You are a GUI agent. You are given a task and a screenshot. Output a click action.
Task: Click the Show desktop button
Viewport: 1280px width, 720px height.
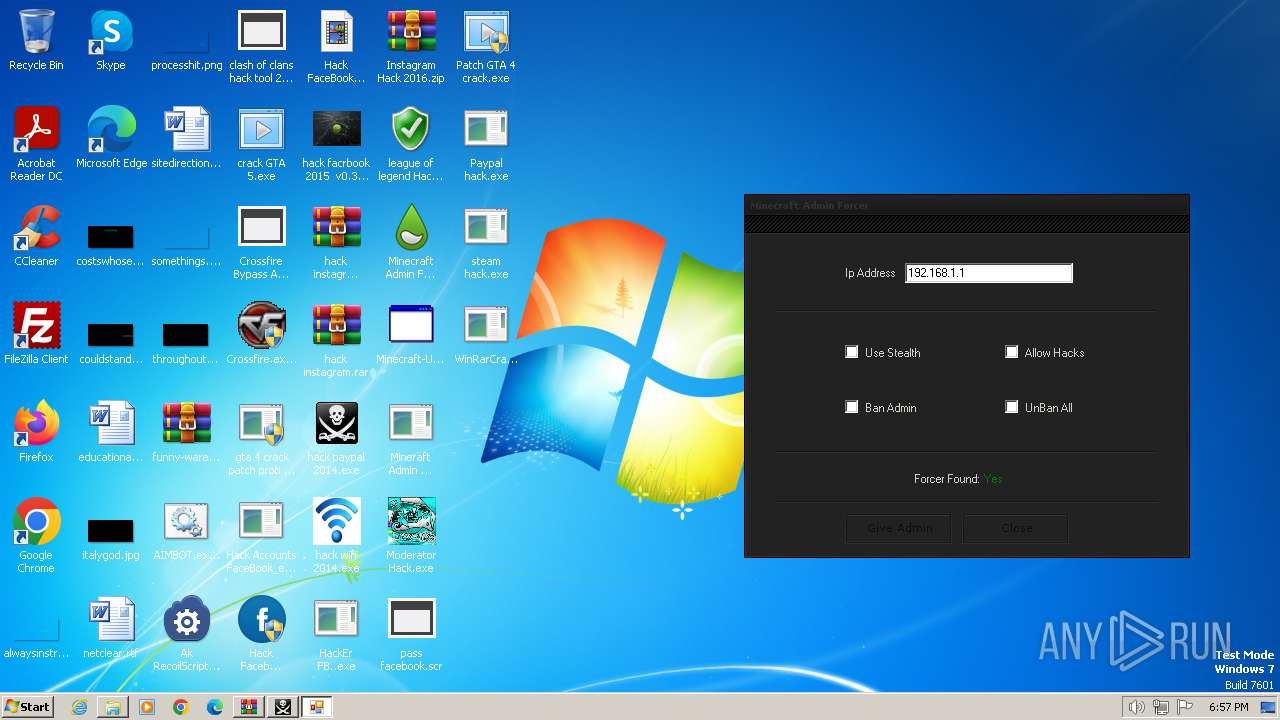coord(1269,707)
